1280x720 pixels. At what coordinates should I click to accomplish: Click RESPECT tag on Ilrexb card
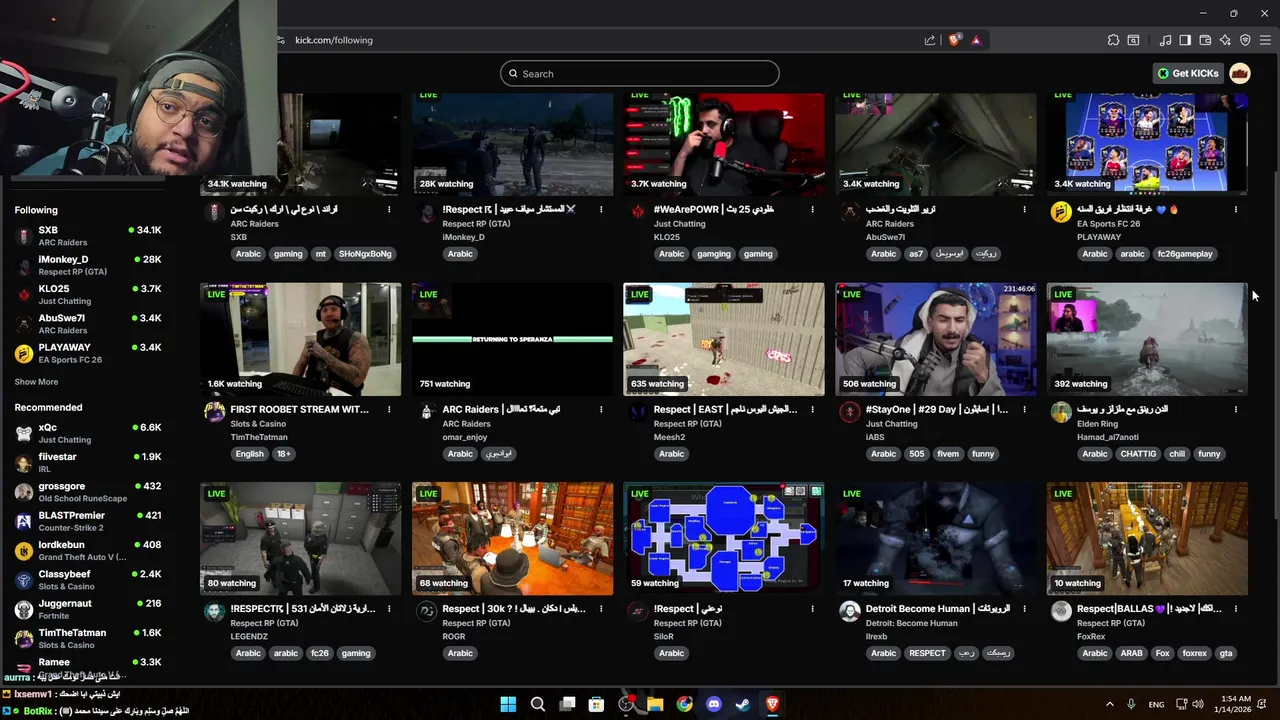(927, 654)
